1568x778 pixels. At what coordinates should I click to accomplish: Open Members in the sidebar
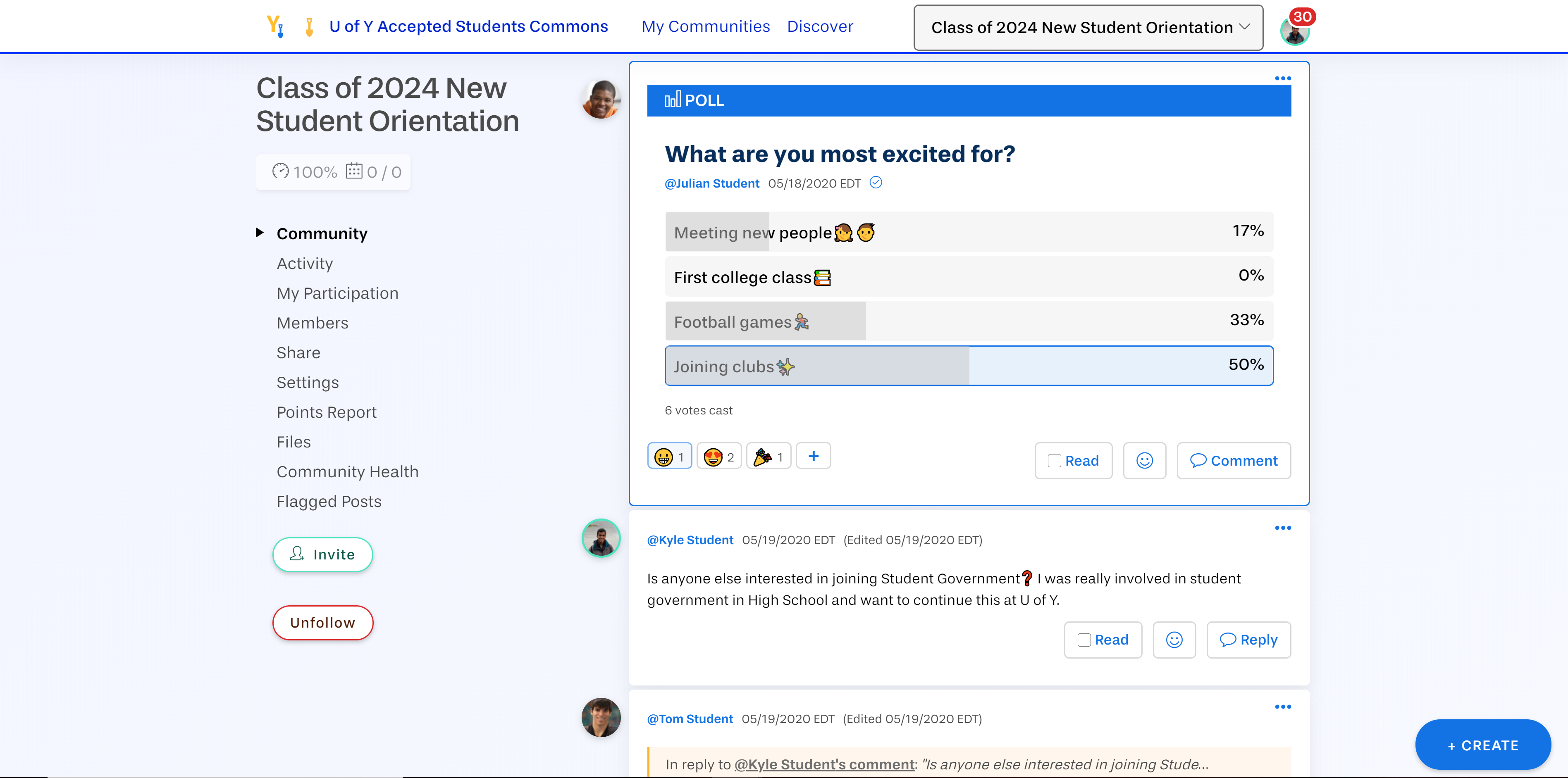click(312, 323)
